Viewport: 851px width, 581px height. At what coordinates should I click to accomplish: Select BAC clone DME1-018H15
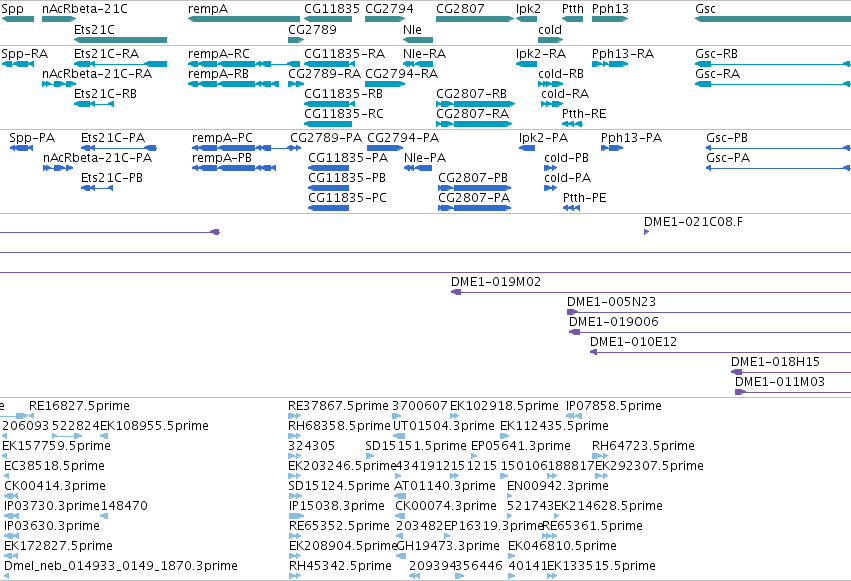(x=791, y=372)
